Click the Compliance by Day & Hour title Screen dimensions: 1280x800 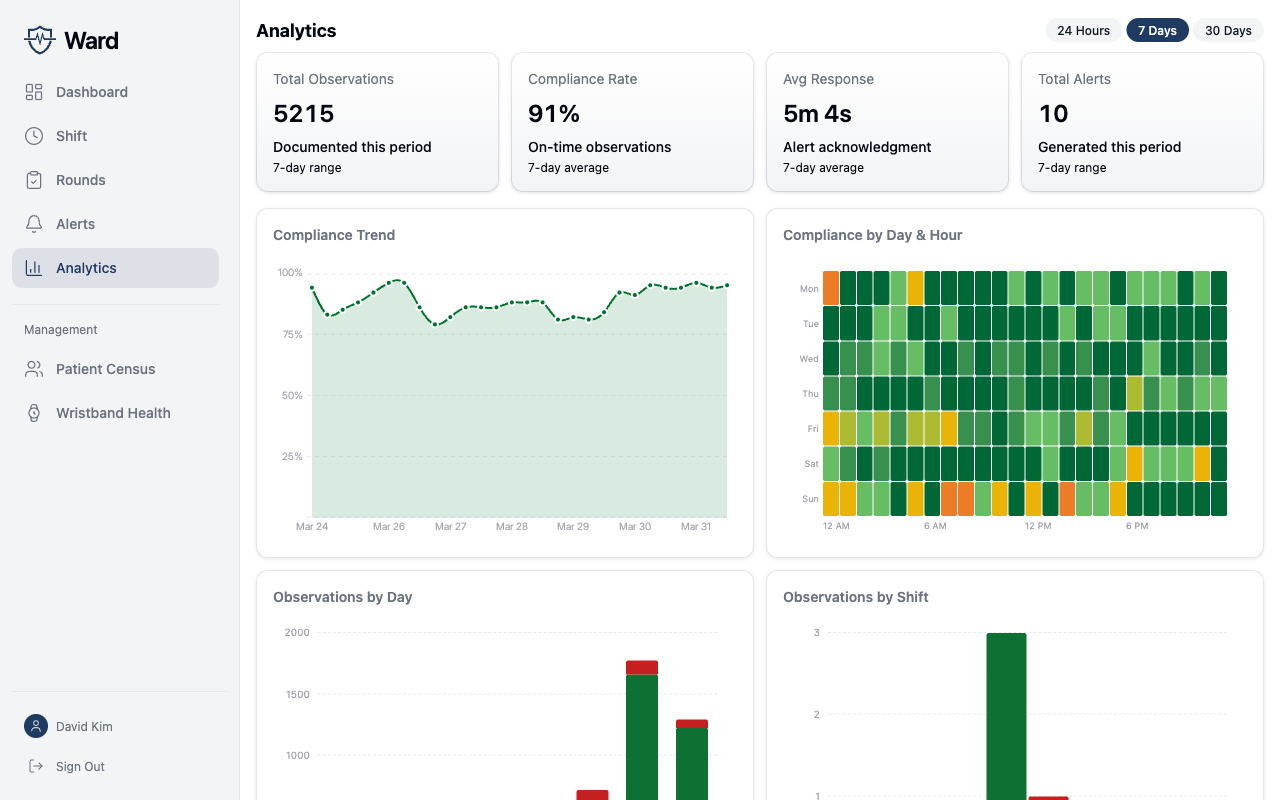point(872,235)
